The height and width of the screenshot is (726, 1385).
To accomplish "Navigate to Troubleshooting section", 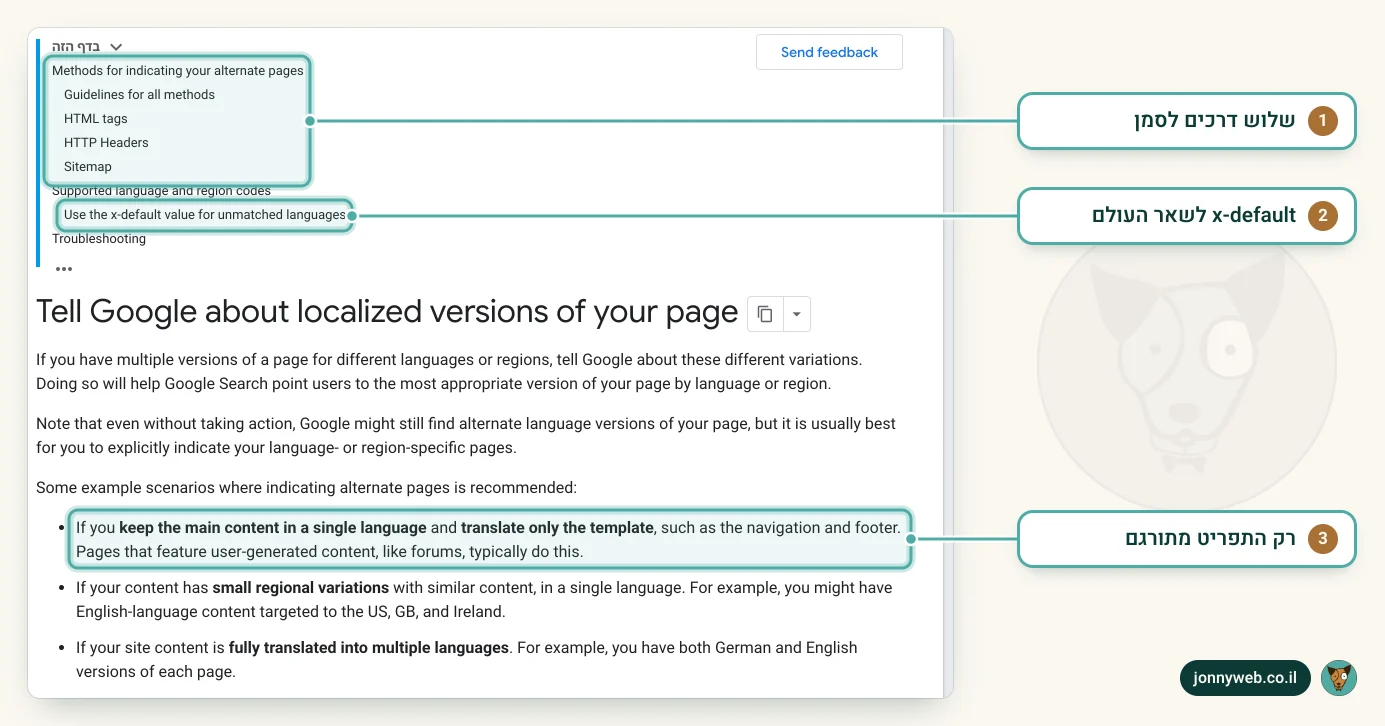I will pos(99,239).
